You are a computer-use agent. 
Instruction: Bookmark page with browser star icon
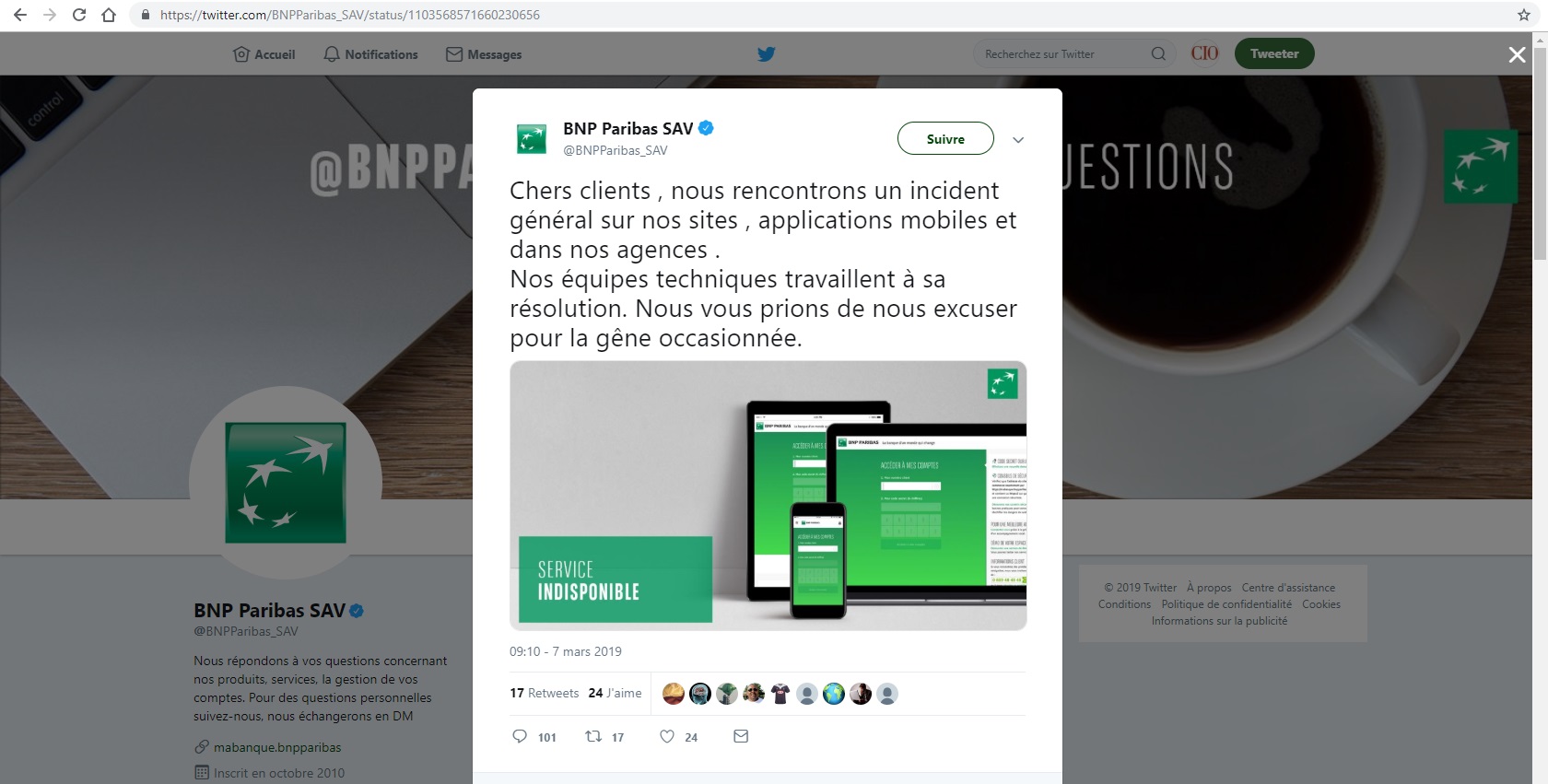(1524, 15)
